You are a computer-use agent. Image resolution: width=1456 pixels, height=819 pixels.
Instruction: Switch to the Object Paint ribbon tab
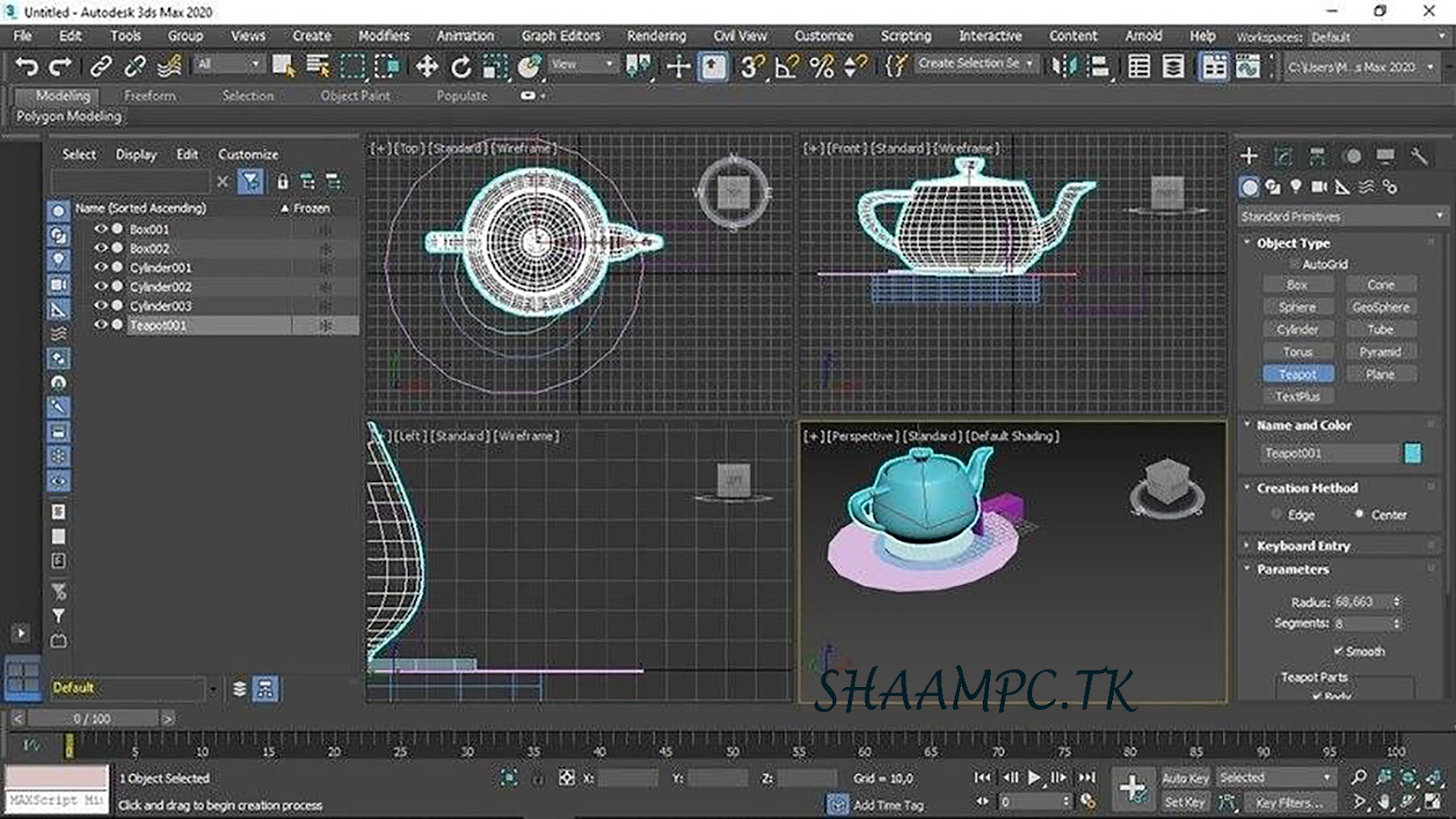coord(355,96)
